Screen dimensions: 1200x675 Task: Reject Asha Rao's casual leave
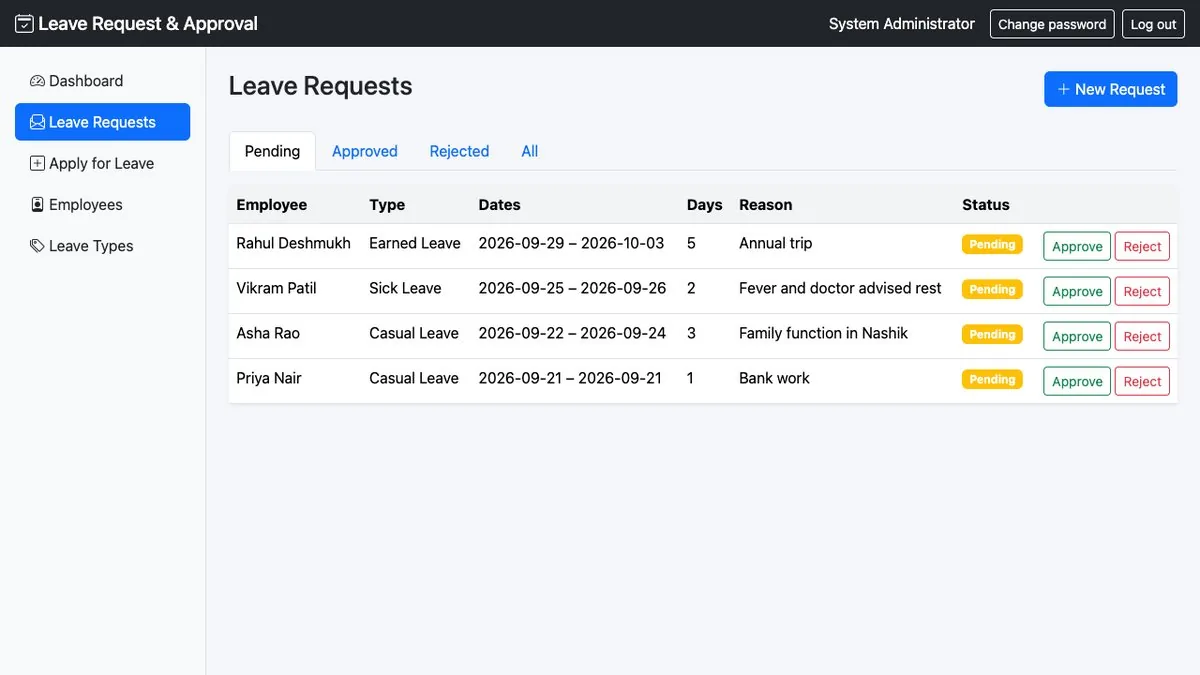(x=1142, y=336)
